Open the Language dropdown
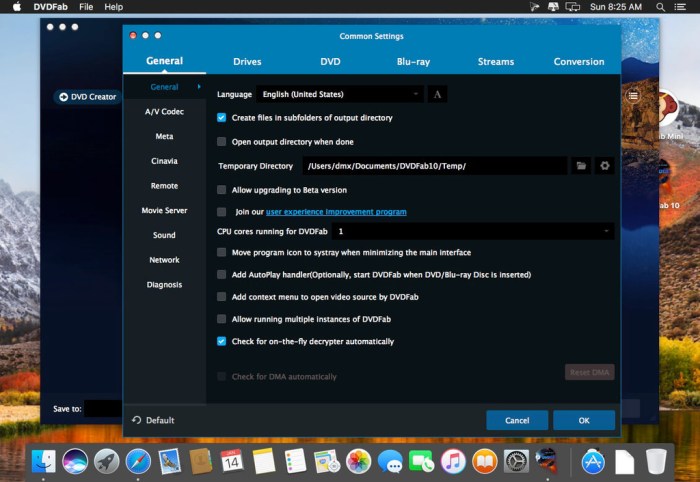The height and width of the screenshot is (482, 700). pos(340,94)
